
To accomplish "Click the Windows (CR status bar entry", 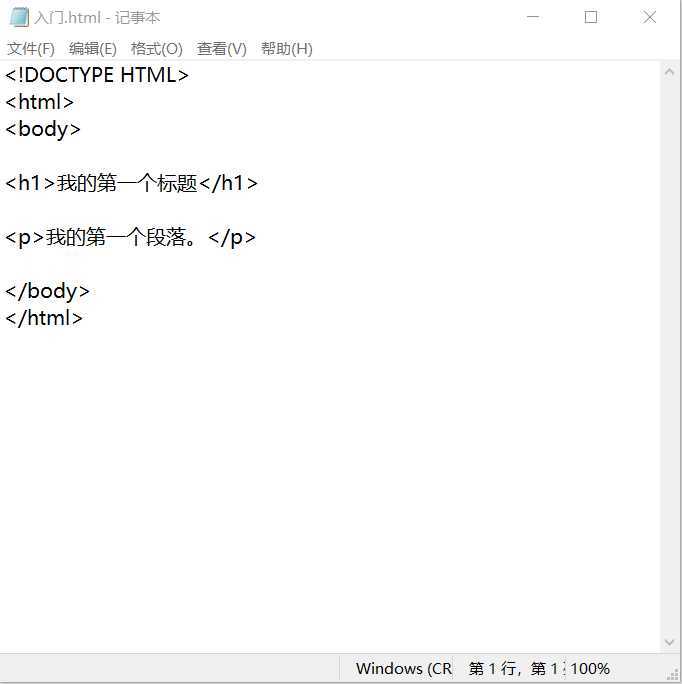I will pyautogui.click(x=404, y=668).
